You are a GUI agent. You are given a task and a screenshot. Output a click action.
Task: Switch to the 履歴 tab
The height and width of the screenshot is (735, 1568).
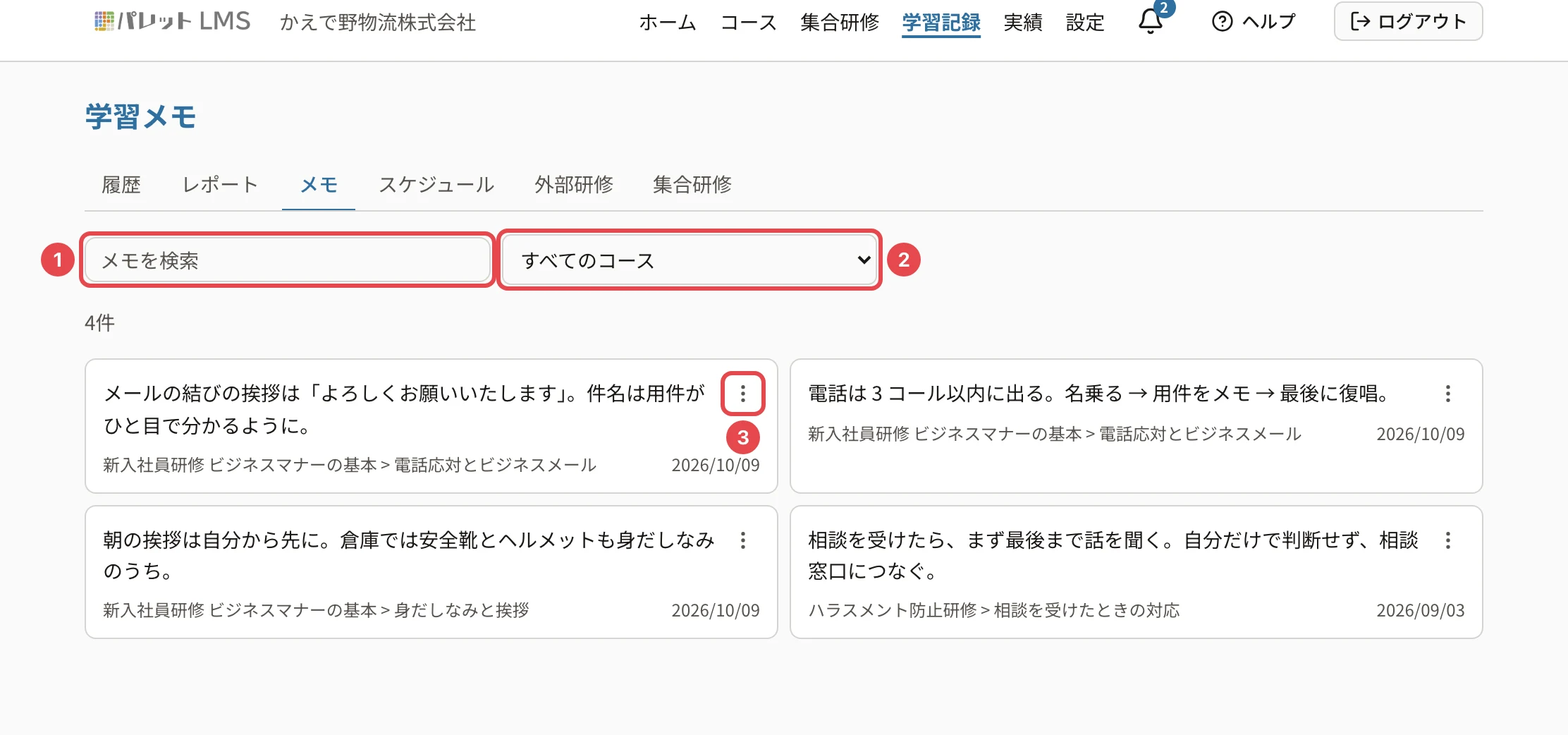click(x=121, y=185)
